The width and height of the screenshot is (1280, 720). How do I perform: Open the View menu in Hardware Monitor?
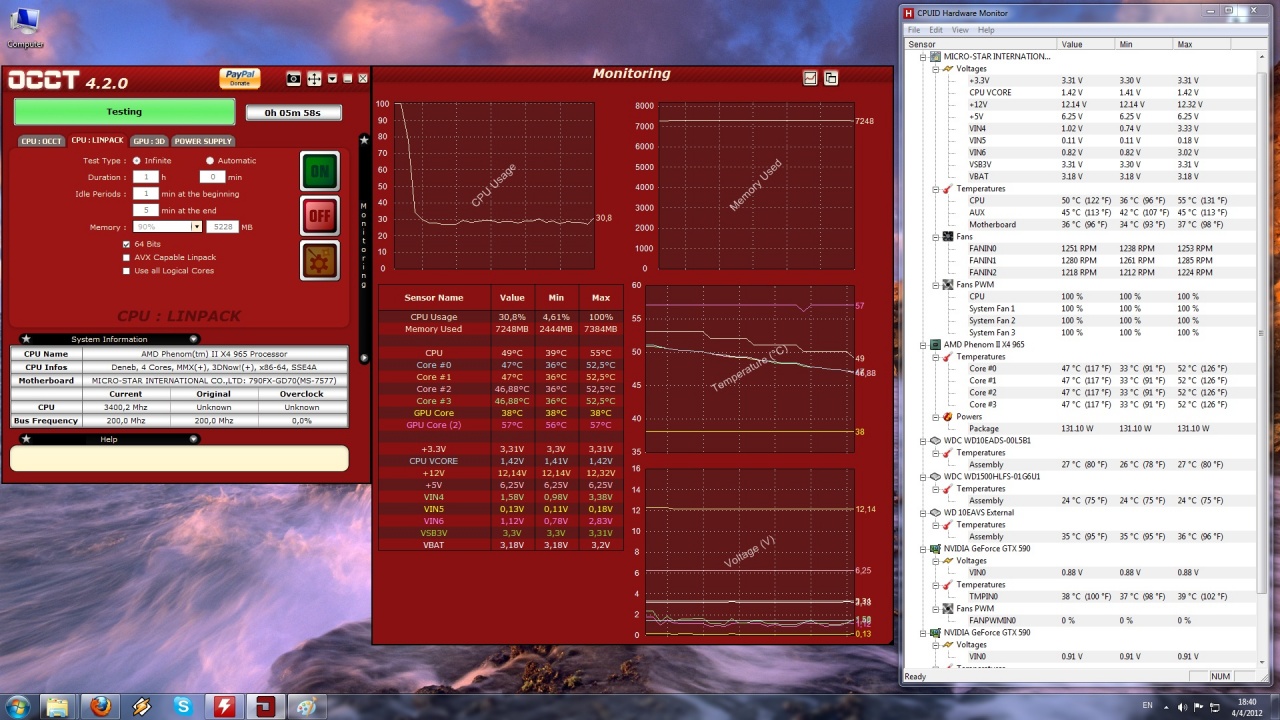click(960, 30)
